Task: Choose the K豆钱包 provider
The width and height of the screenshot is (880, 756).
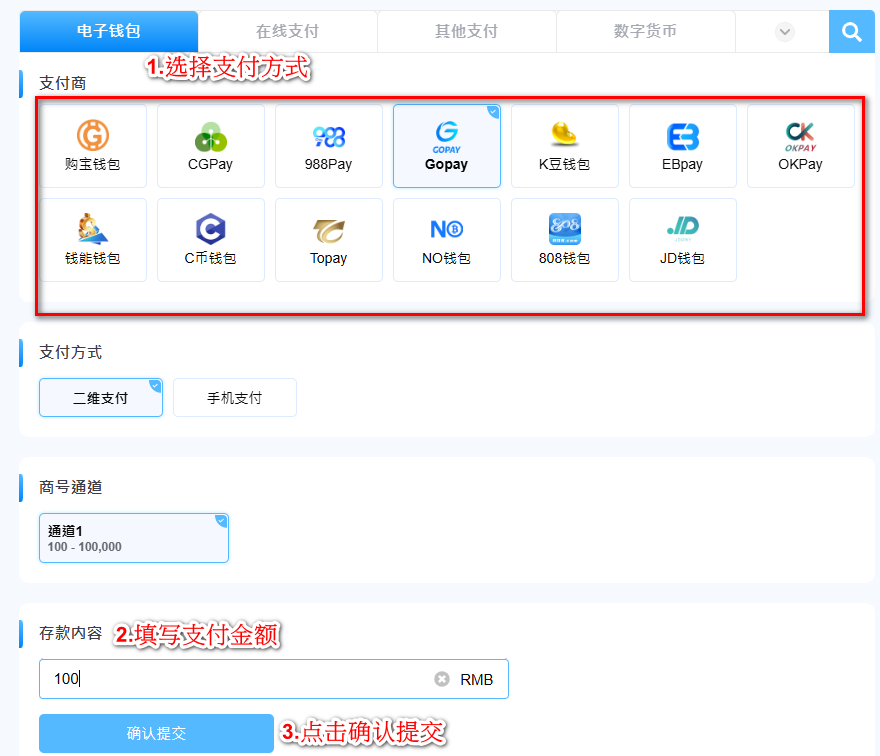Action: (565, 146)
